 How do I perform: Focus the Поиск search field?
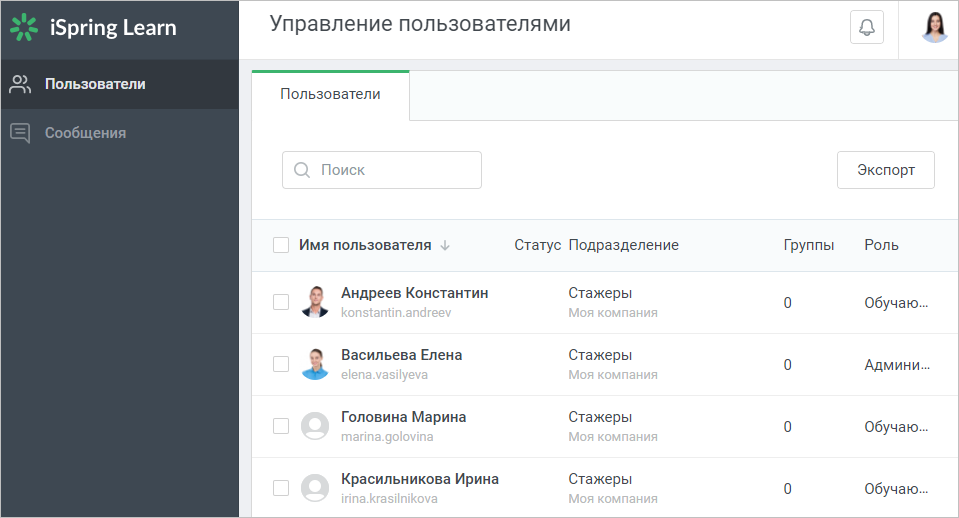pyautogui.click(x=382, y=170)
